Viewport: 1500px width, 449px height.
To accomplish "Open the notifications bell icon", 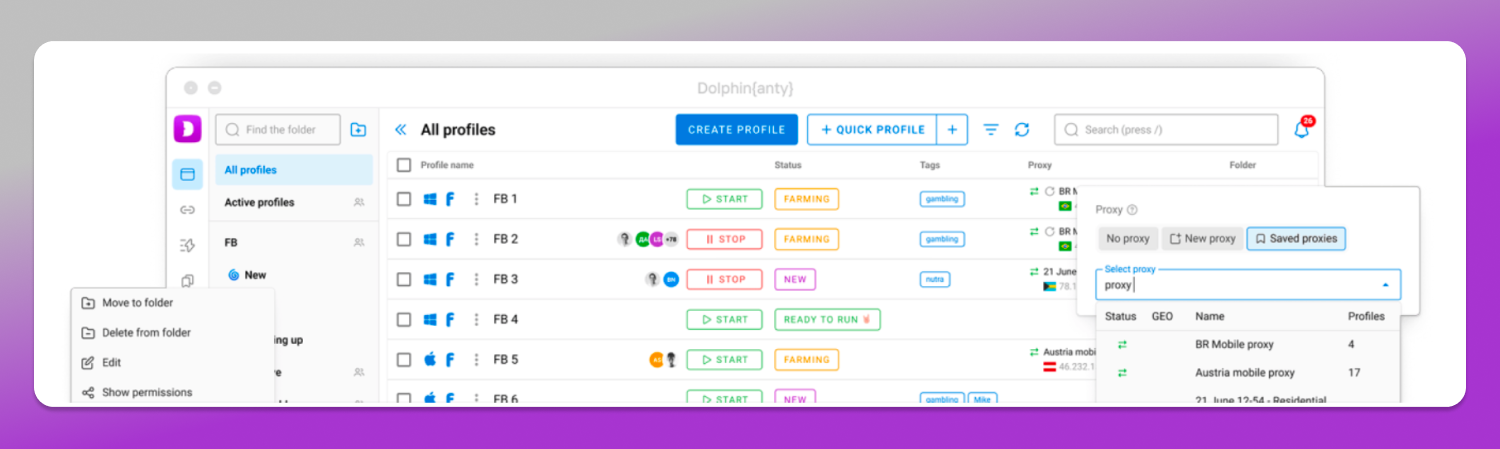I will [1302, 129].
